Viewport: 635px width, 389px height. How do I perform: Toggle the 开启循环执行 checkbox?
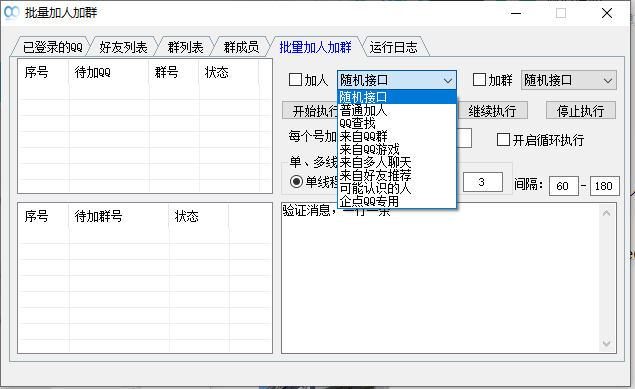[503, 140]
